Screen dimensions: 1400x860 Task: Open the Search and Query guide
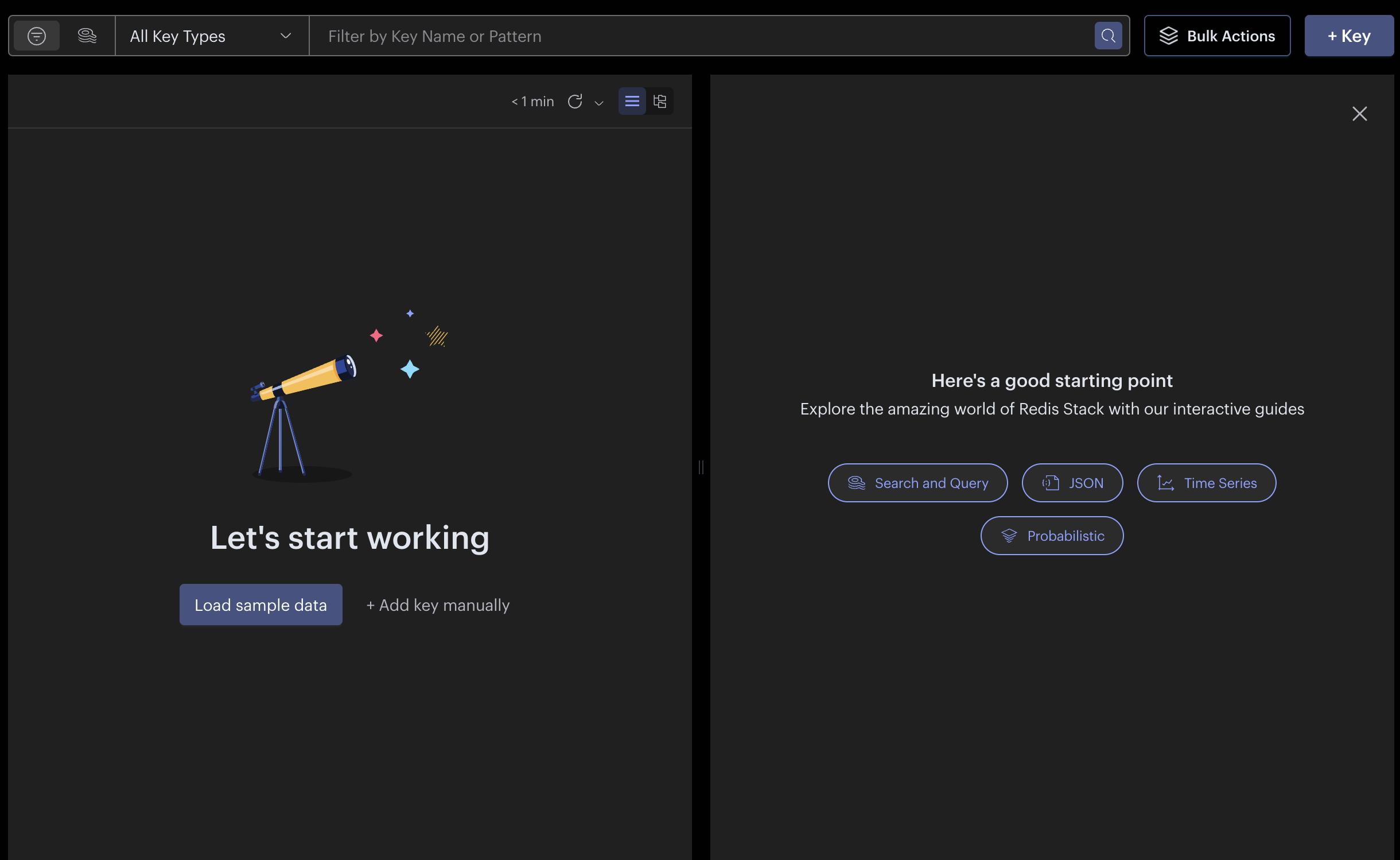tap(917, 483)
